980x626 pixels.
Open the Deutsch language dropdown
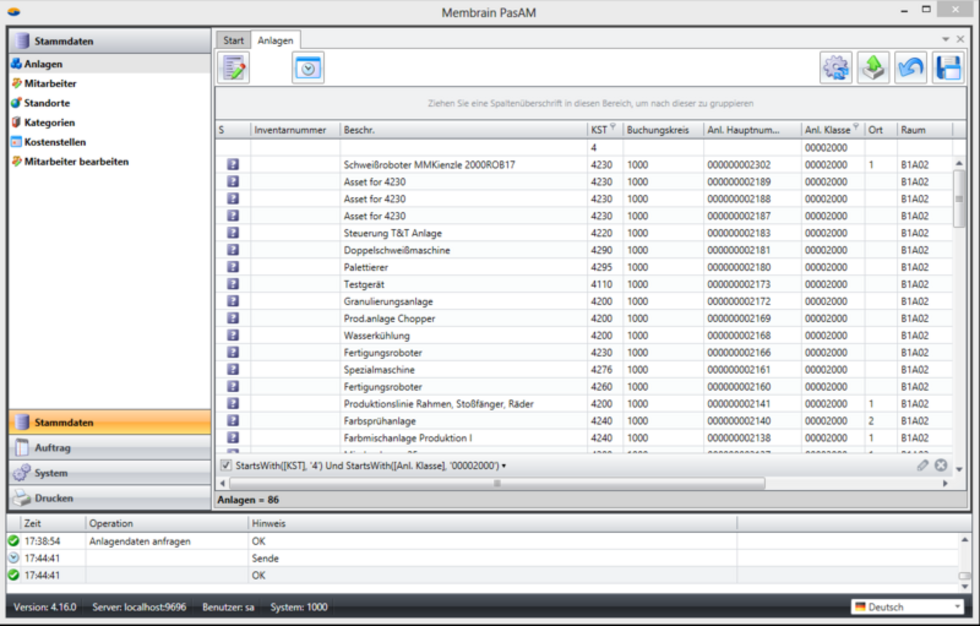tap(906, 607)
